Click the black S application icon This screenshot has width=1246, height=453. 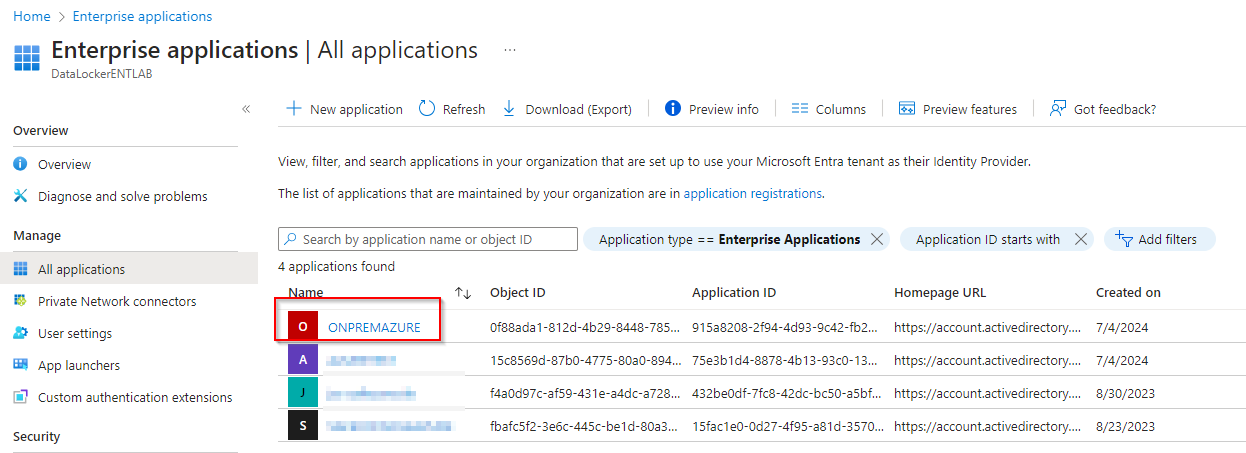[303, 426]
